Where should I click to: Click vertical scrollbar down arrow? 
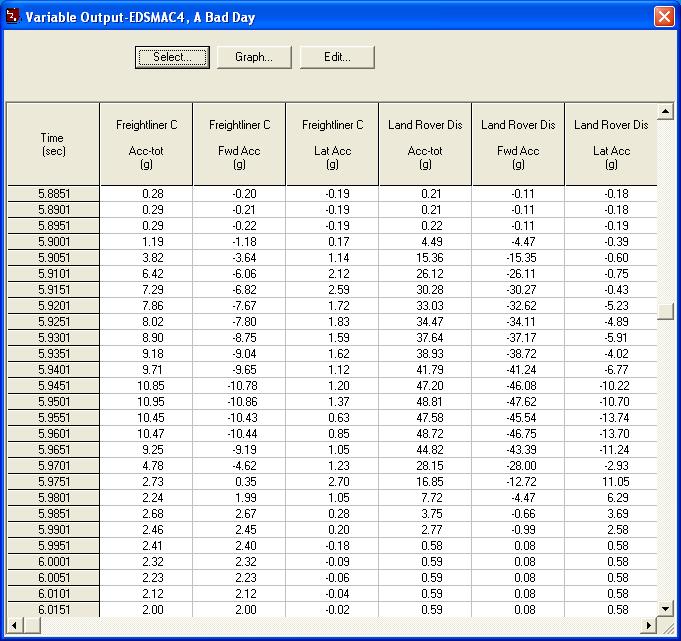[665, 609]
